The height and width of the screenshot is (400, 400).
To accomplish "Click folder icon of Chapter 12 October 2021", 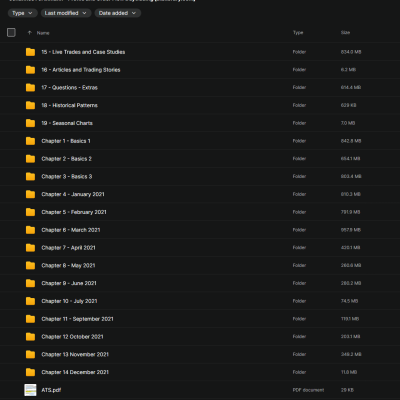I will click(30, 337).
